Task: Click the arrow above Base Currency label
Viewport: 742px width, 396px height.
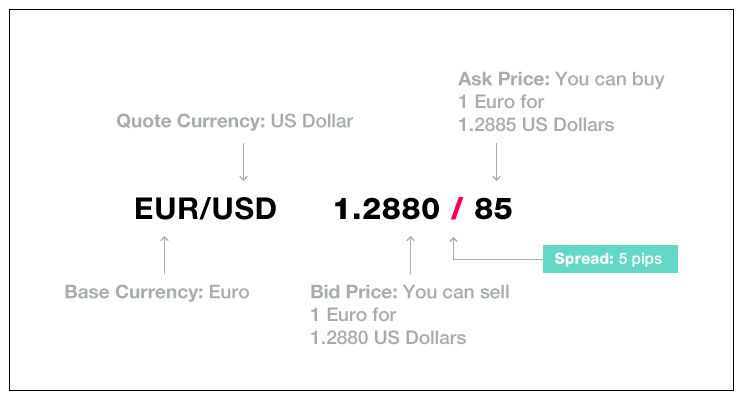Action: point(164,255)
